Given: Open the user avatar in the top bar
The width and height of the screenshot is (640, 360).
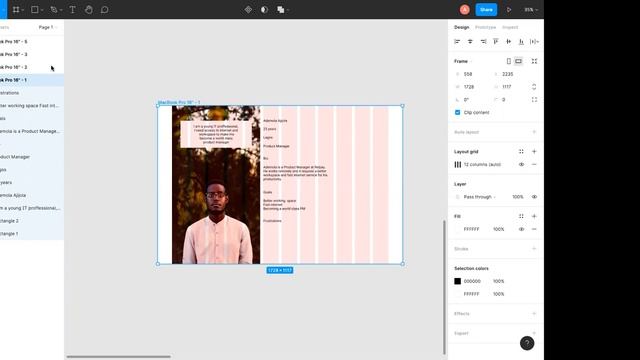Looking at the screenshot, I should [464, 9].
